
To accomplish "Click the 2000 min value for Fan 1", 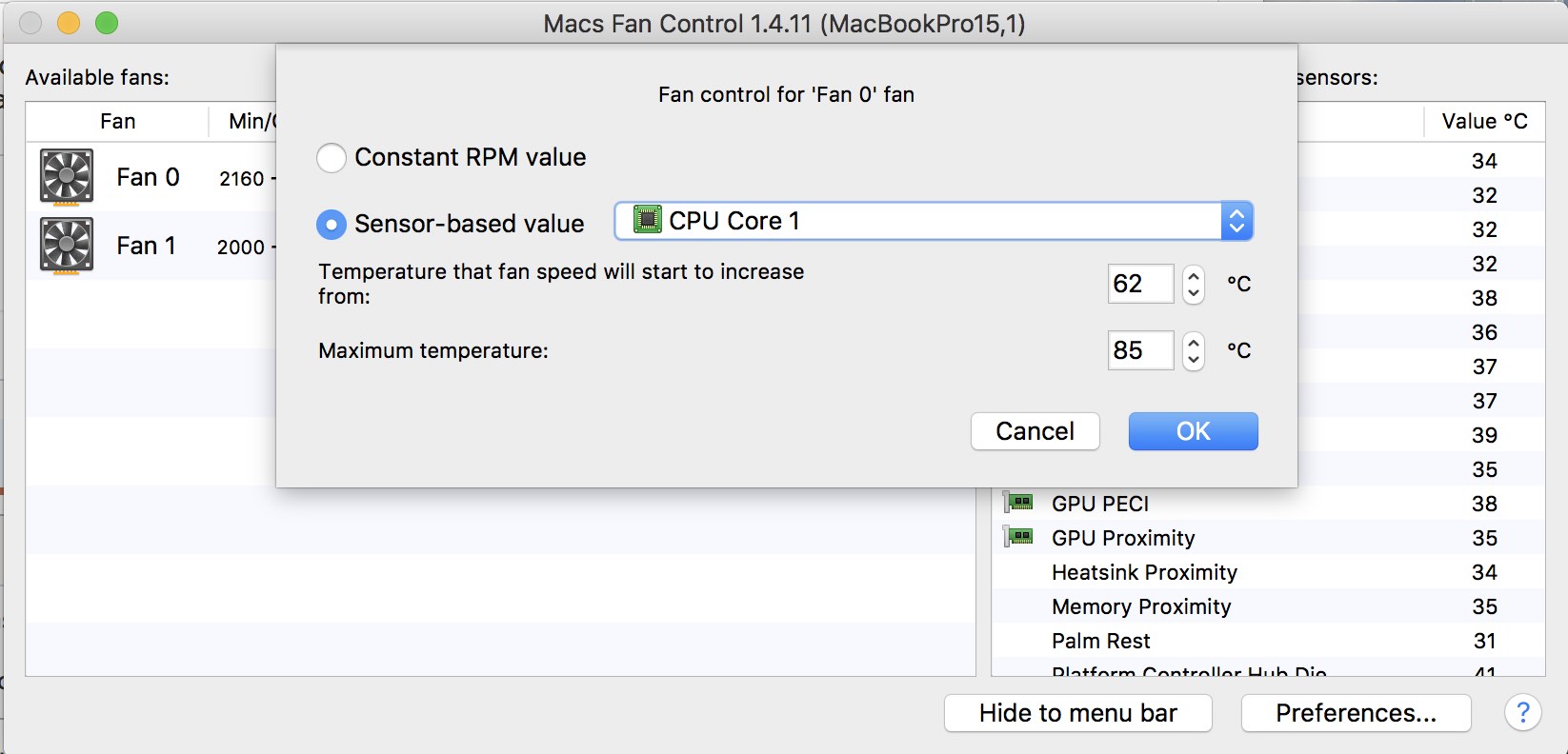I will point(241,248).
